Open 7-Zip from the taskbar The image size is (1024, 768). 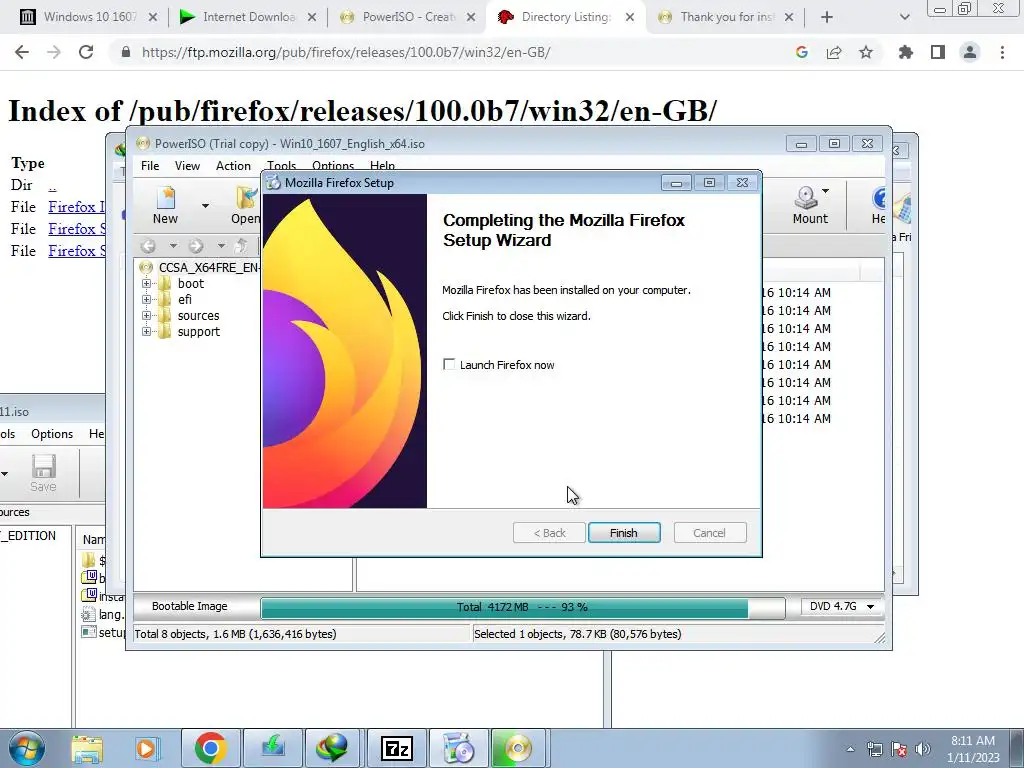(x=397, y=748)
